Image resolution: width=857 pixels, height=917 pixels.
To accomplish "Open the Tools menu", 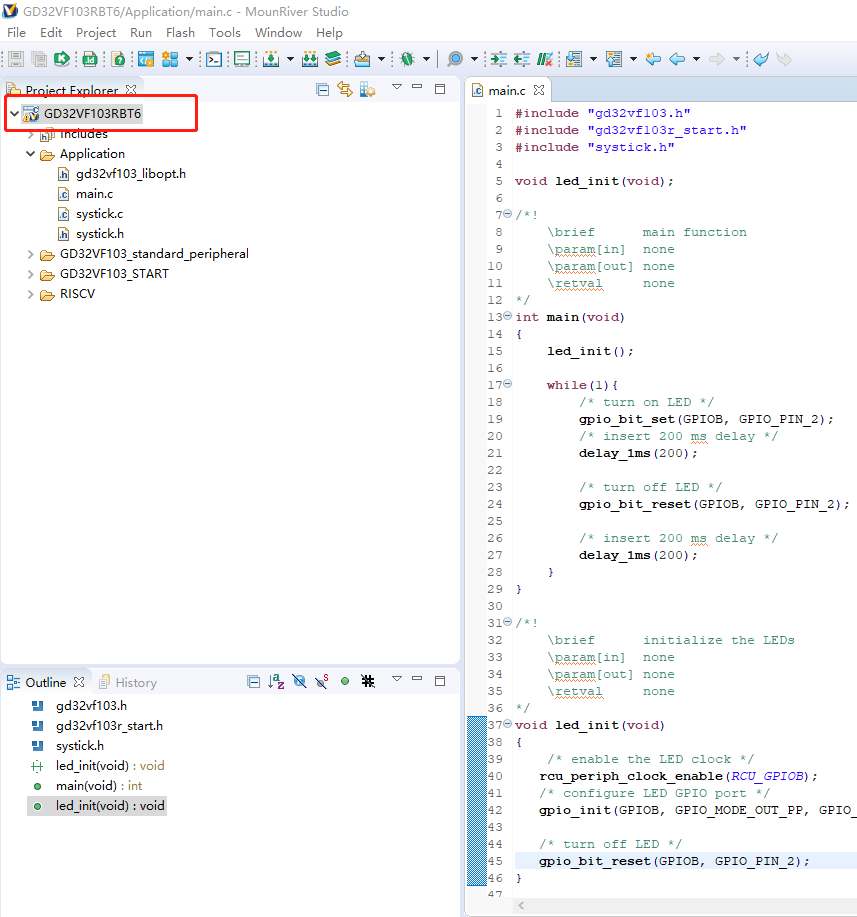I will [225, 33].
